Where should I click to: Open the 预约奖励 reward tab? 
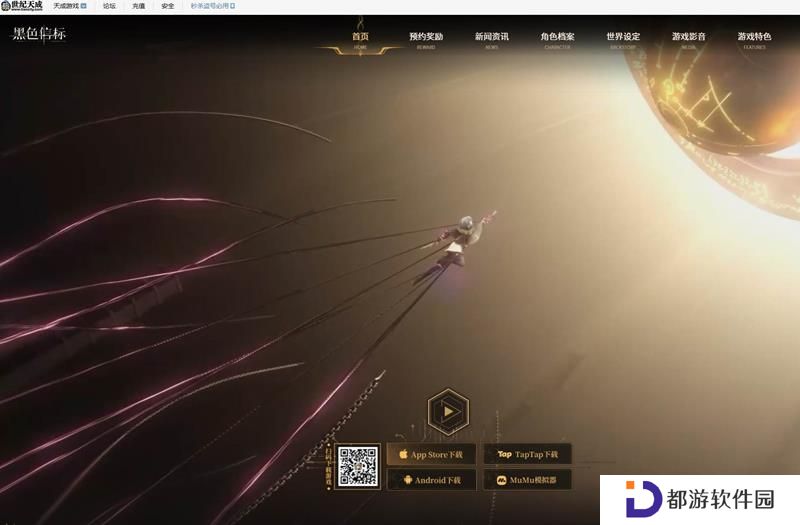(x=426, y=38)
